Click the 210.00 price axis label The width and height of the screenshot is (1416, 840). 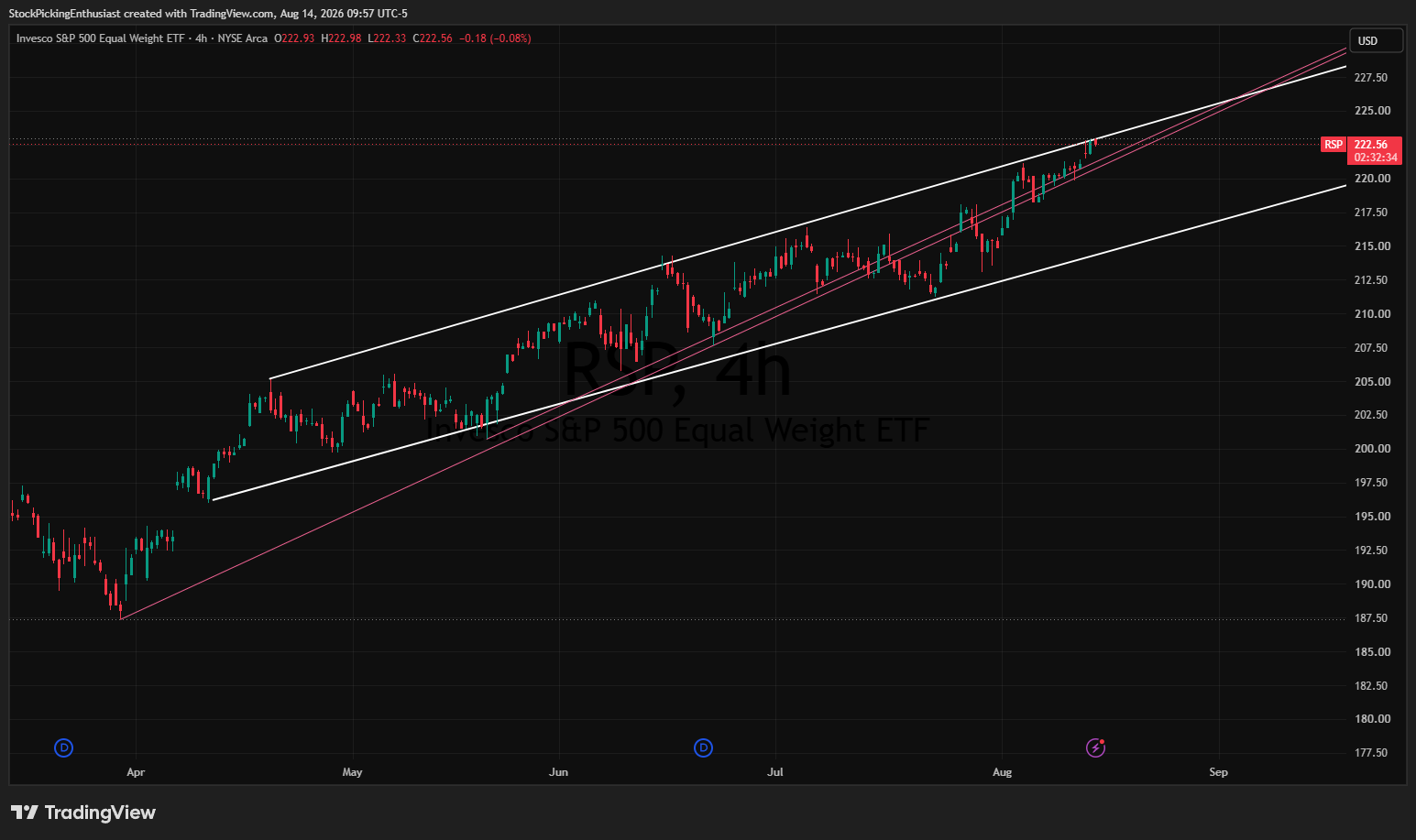1372,314
